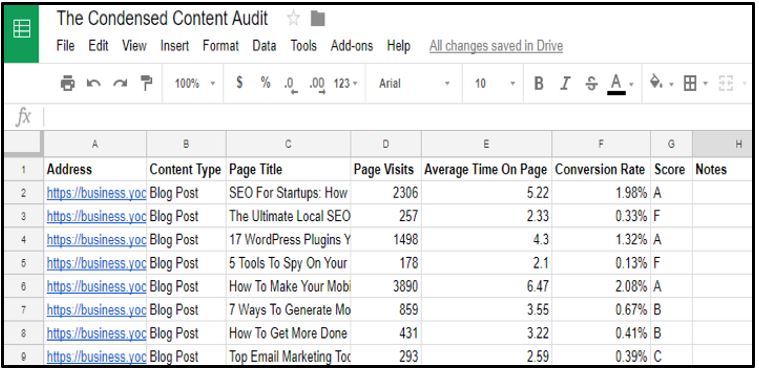Select conversion rate cell 0.33%
Image resolution: width=759 pixels, height=370 pixels.
601,216
